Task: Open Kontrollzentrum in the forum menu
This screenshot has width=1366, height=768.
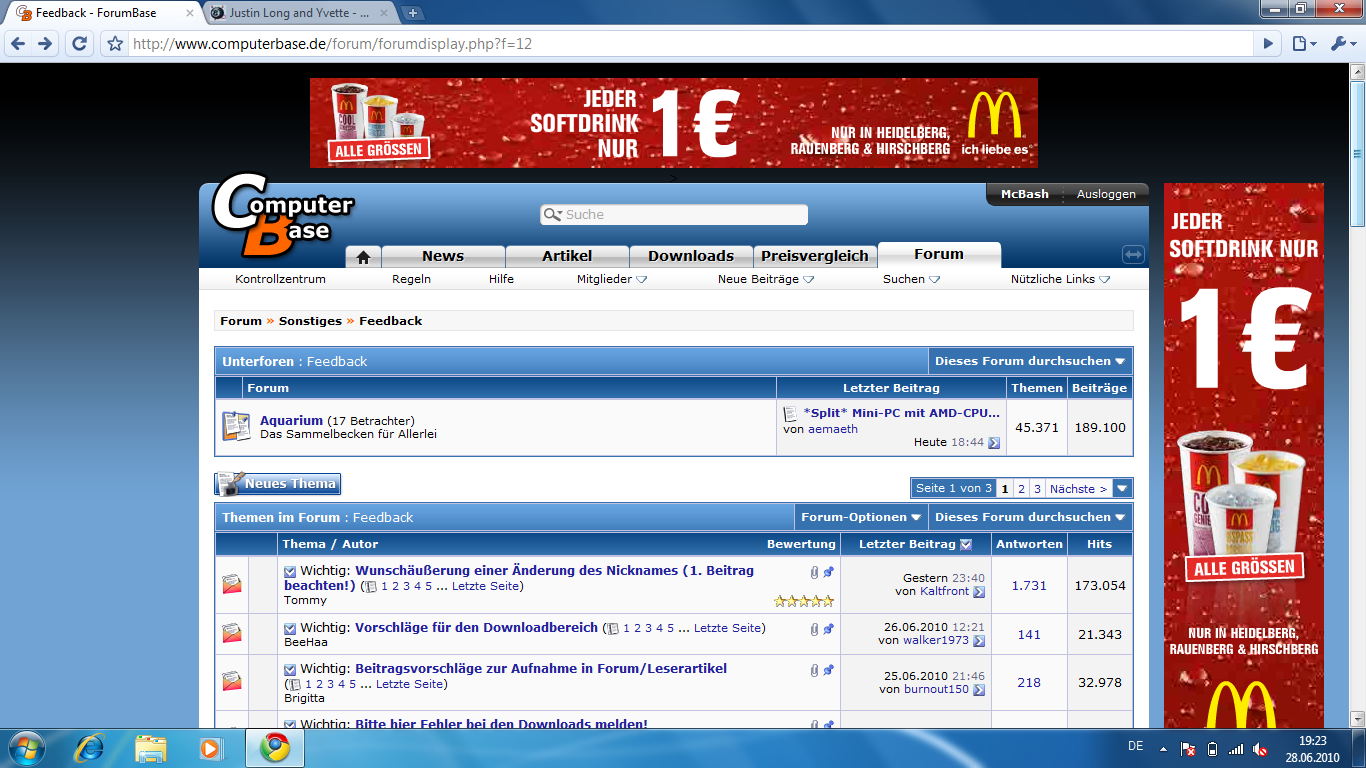Action: coord(280,279)
